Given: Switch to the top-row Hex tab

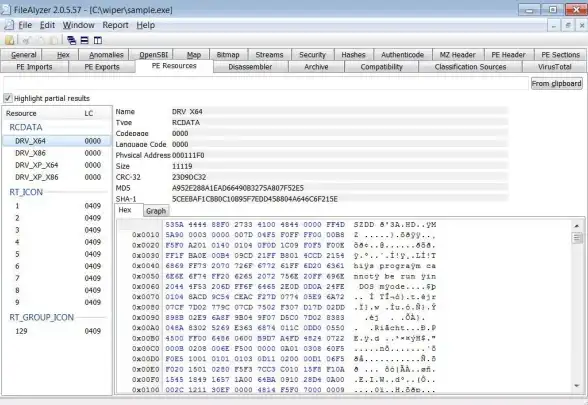Looking at the screenshot, I should (60, 55).
